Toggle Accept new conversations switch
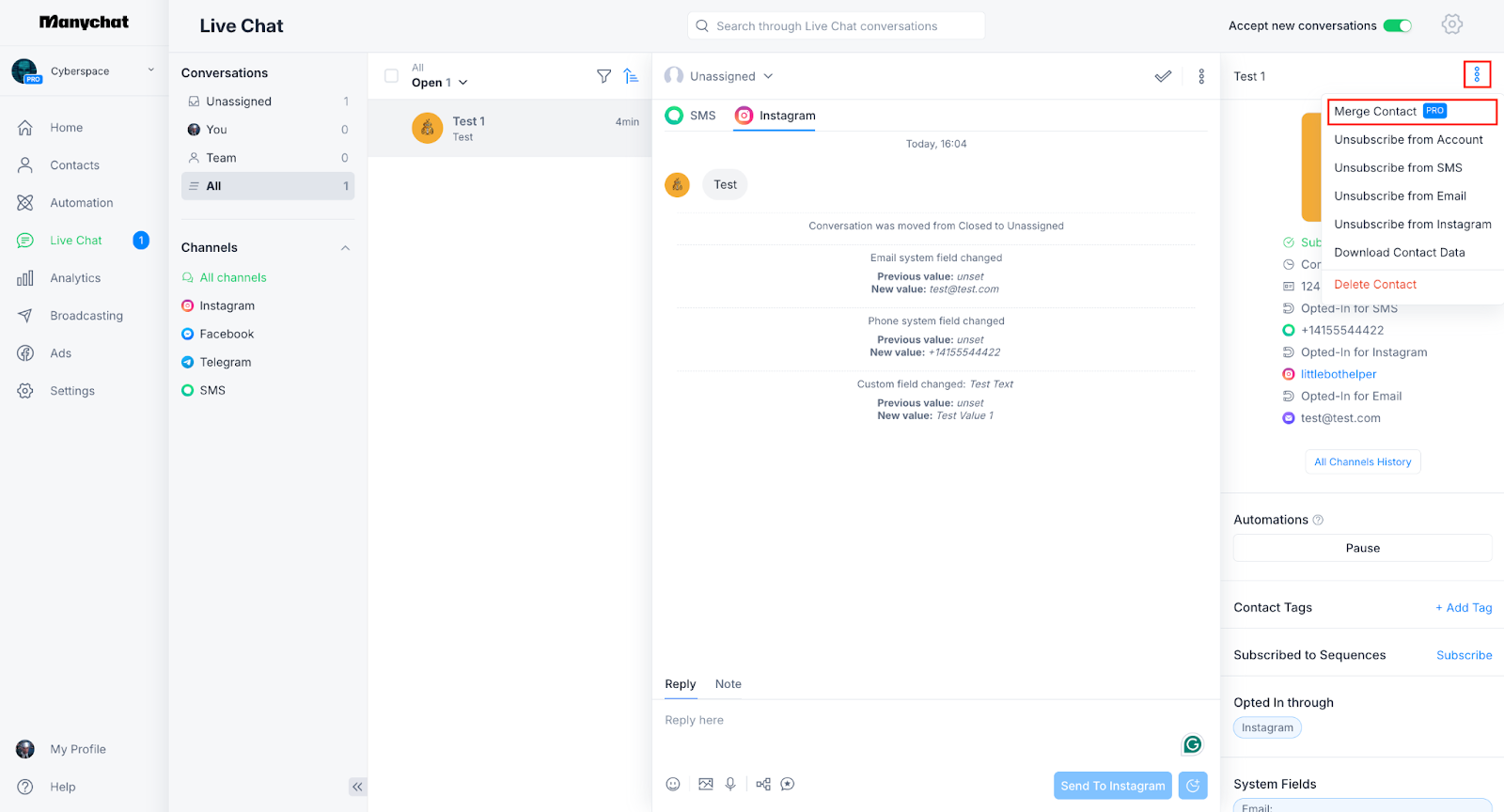 1398,25
